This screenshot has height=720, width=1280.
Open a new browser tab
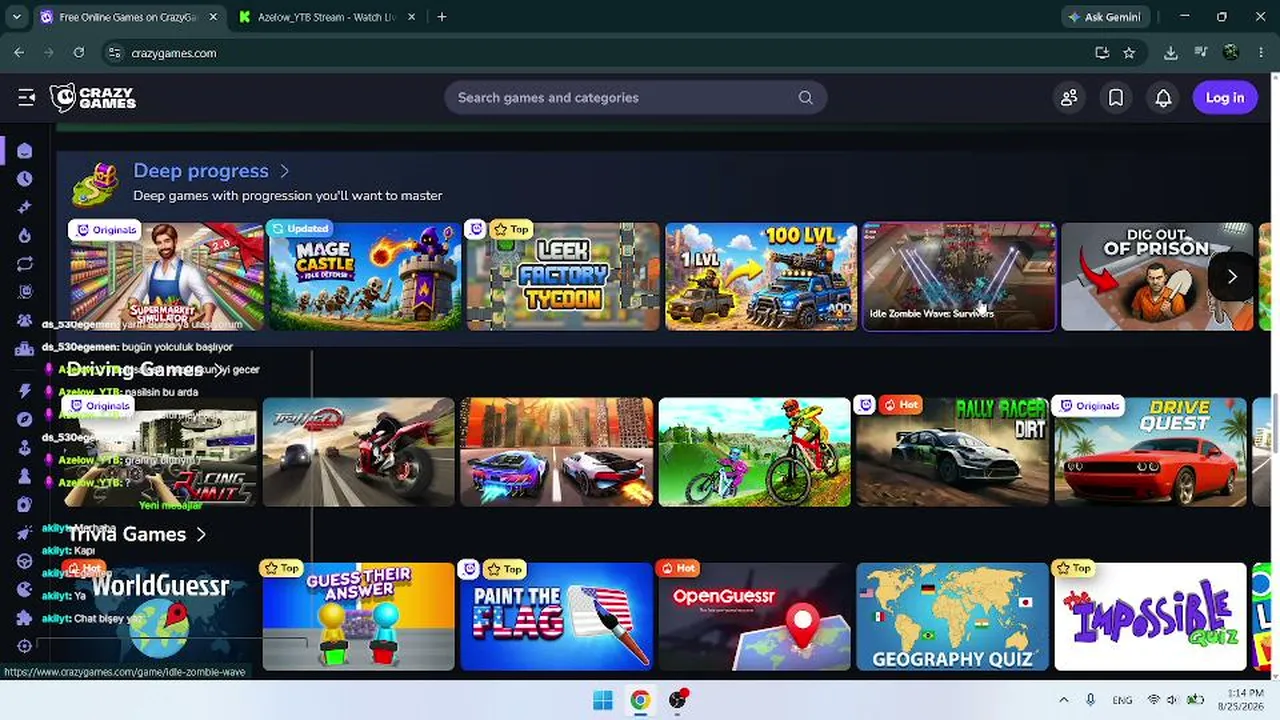[x=442, y=17]
